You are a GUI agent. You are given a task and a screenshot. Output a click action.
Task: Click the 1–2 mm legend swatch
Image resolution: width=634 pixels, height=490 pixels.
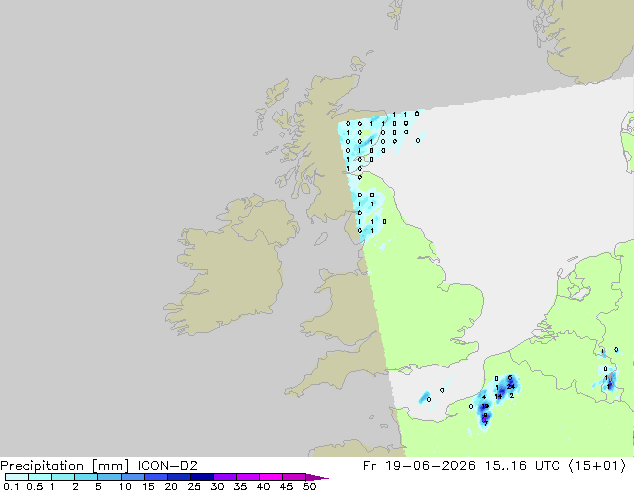pyautogui.click(x=63, y=477)
